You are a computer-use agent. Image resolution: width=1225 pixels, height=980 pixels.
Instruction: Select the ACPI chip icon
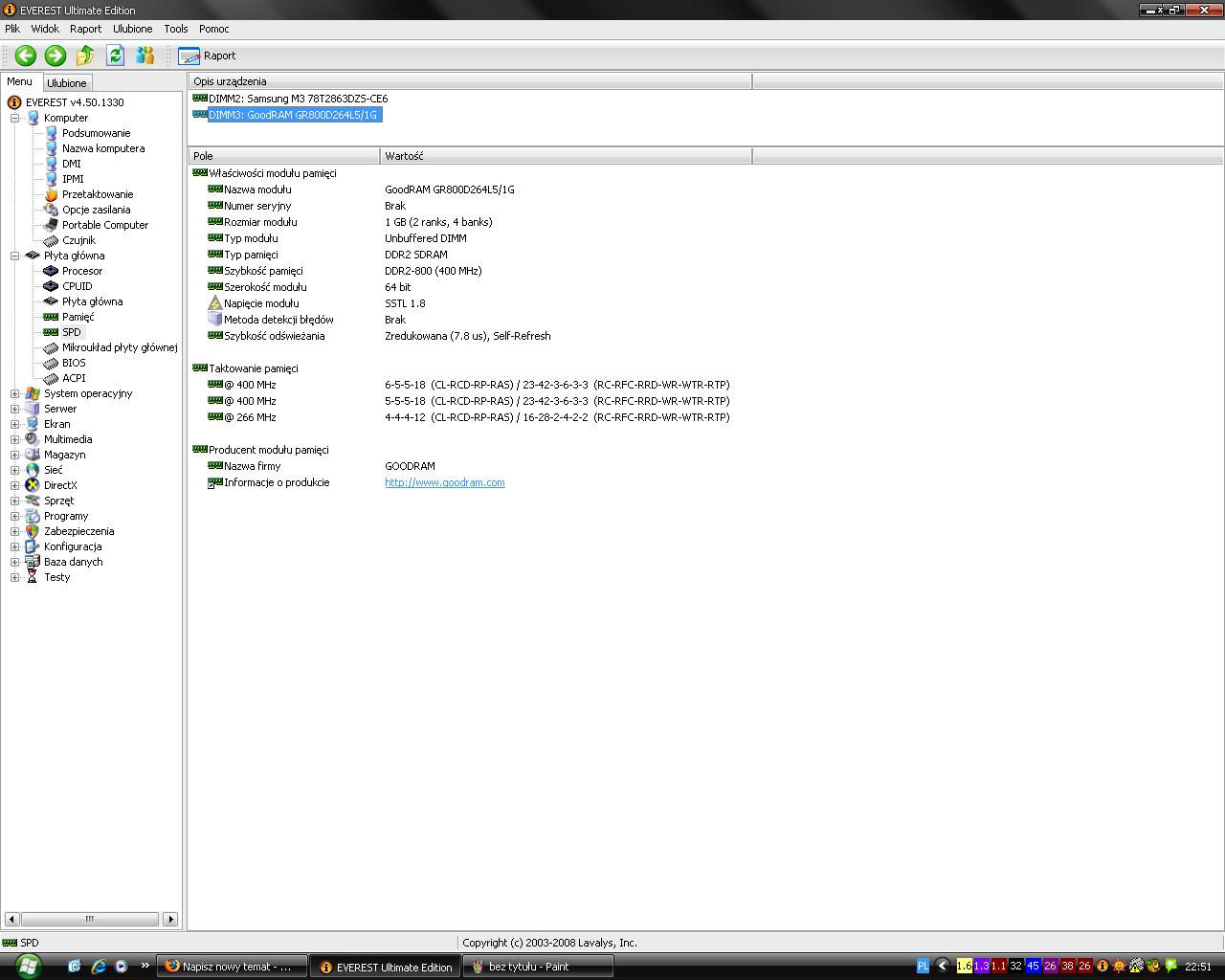52,378
